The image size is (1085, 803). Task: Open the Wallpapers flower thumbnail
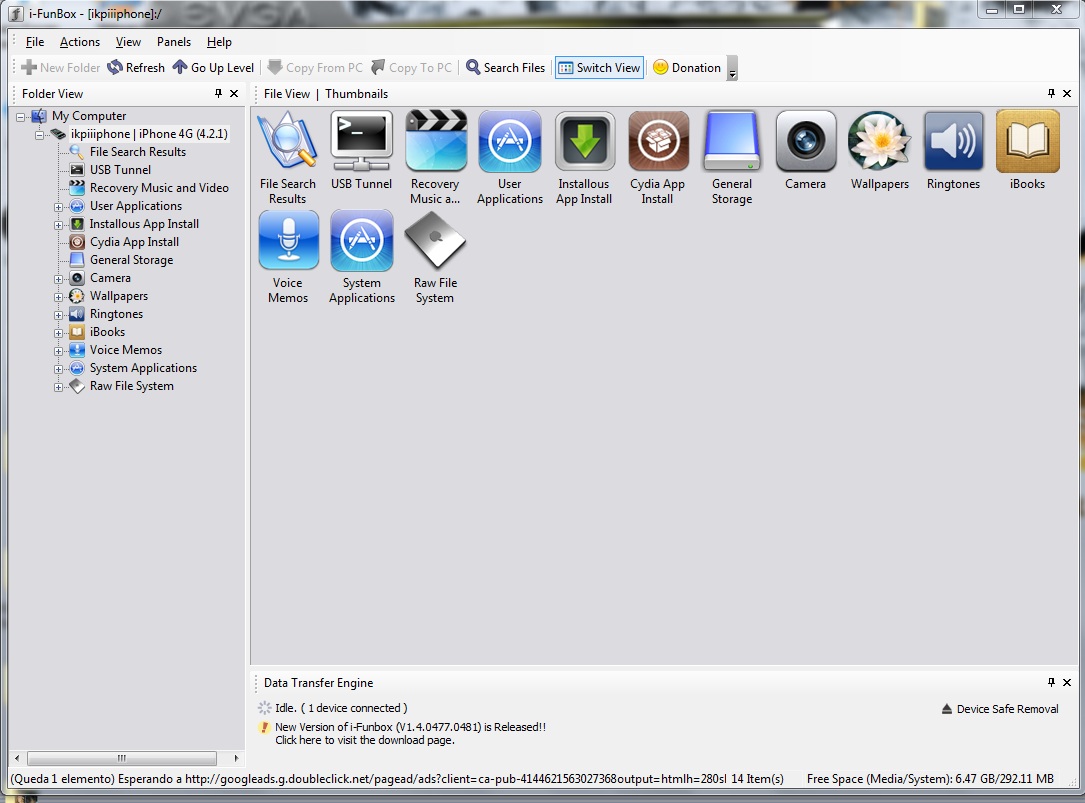[879, 142]
